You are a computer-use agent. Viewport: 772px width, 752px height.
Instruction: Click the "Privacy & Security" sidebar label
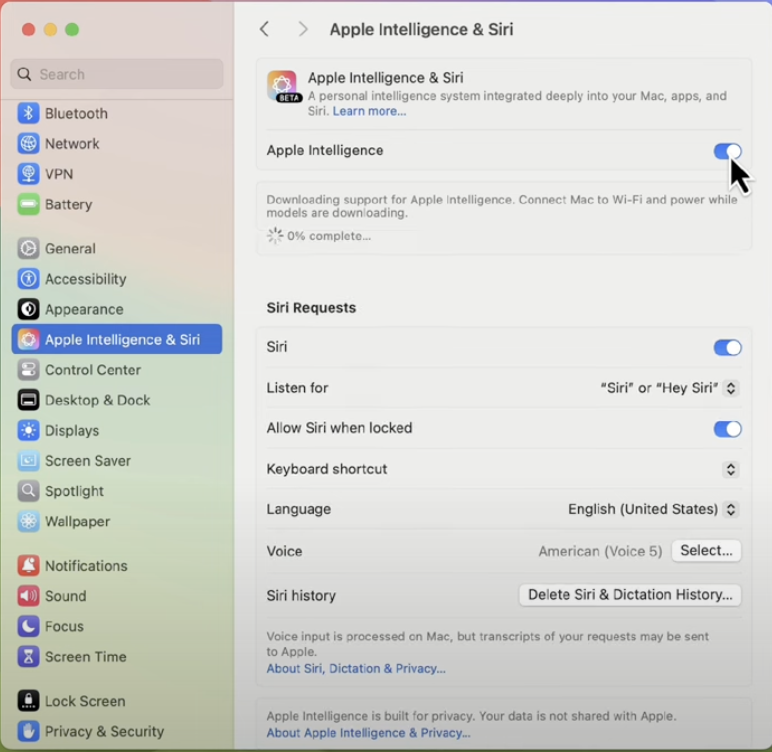pos(104,732)
